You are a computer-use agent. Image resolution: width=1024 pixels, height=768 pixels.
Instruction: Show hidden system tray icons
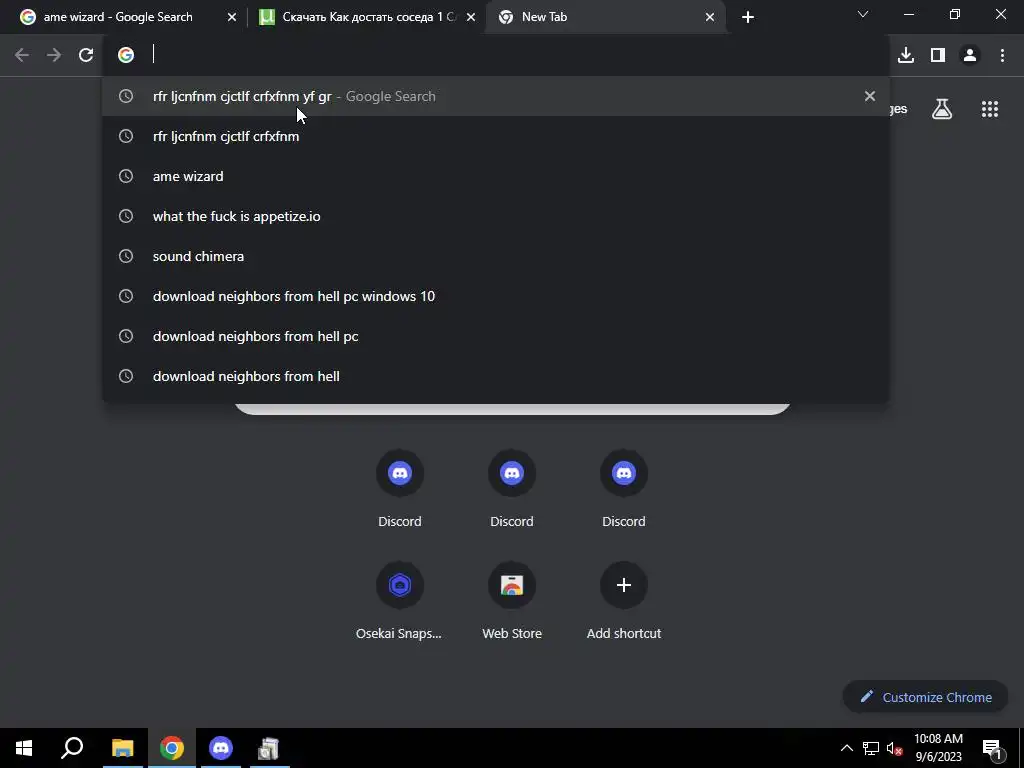[846, 748]
